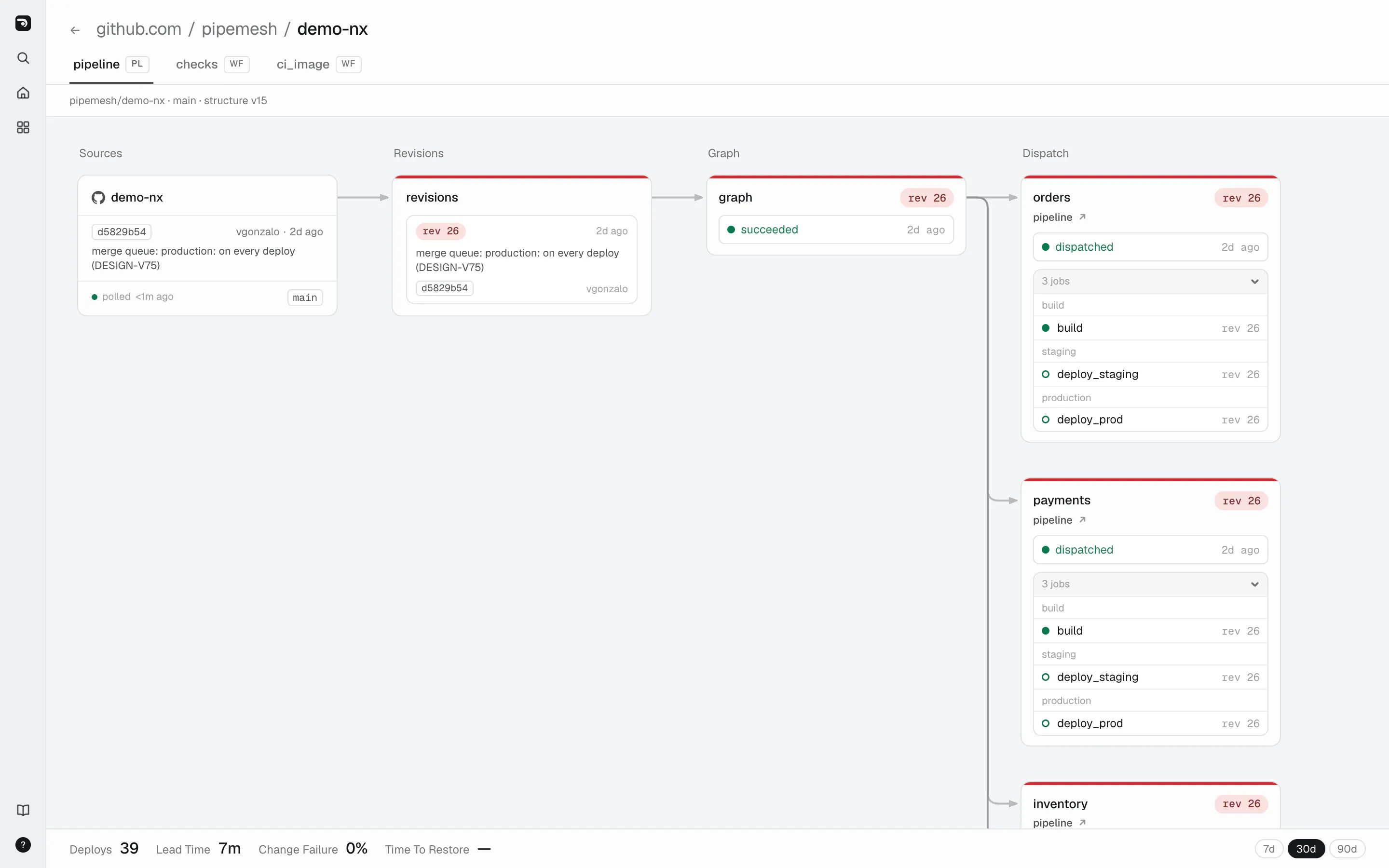
Task: Select the 7d time range
Action: coord(1269,849)
